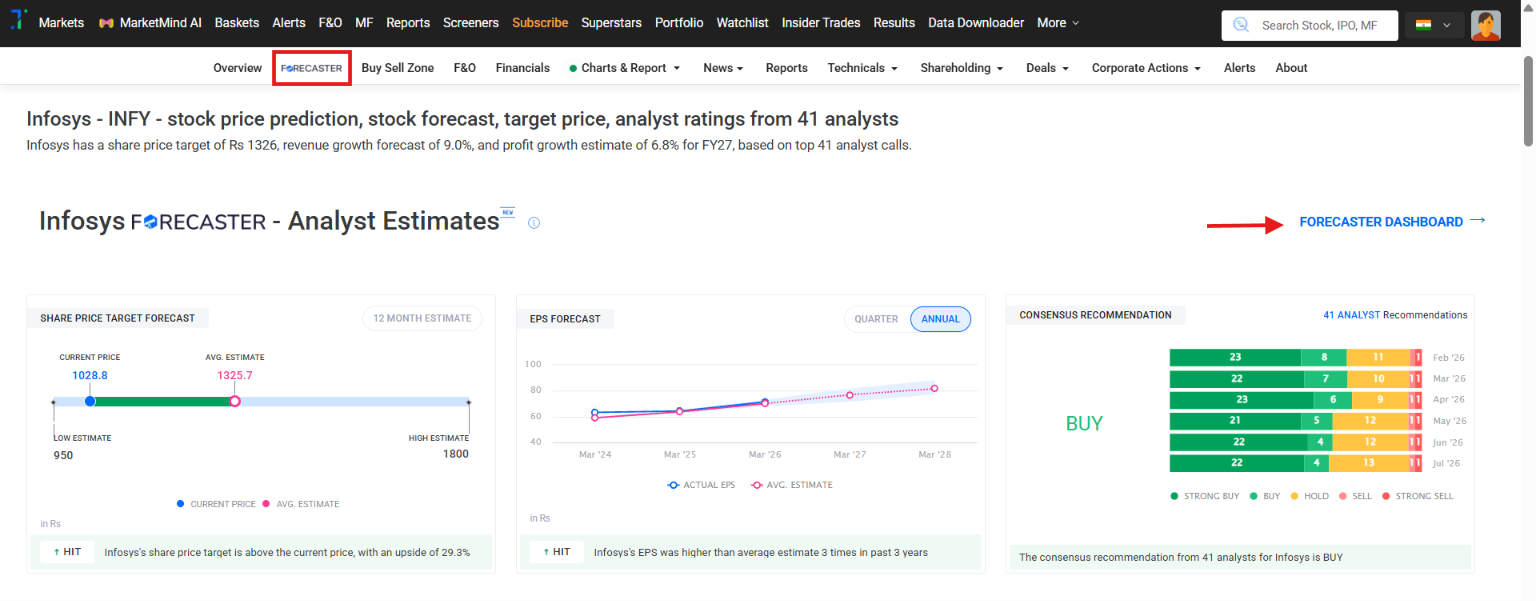Screen dimensions: 1536x601
Task: Click the blue current price marker
Action: [90, 401]
